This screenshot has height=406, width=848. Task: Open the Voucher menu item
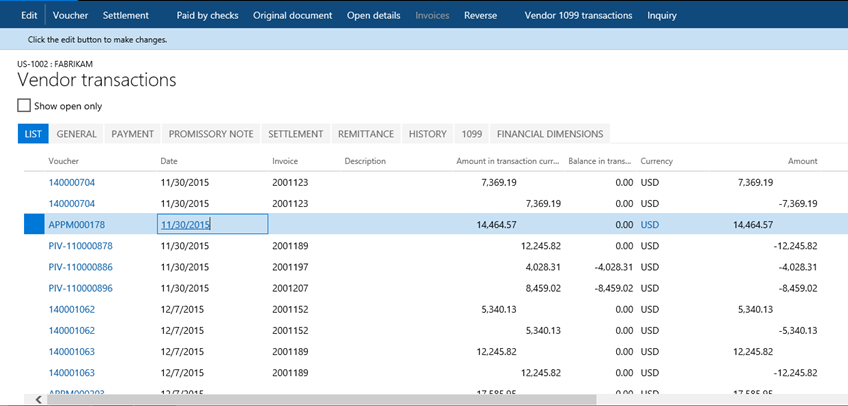(x=70, y=15)
